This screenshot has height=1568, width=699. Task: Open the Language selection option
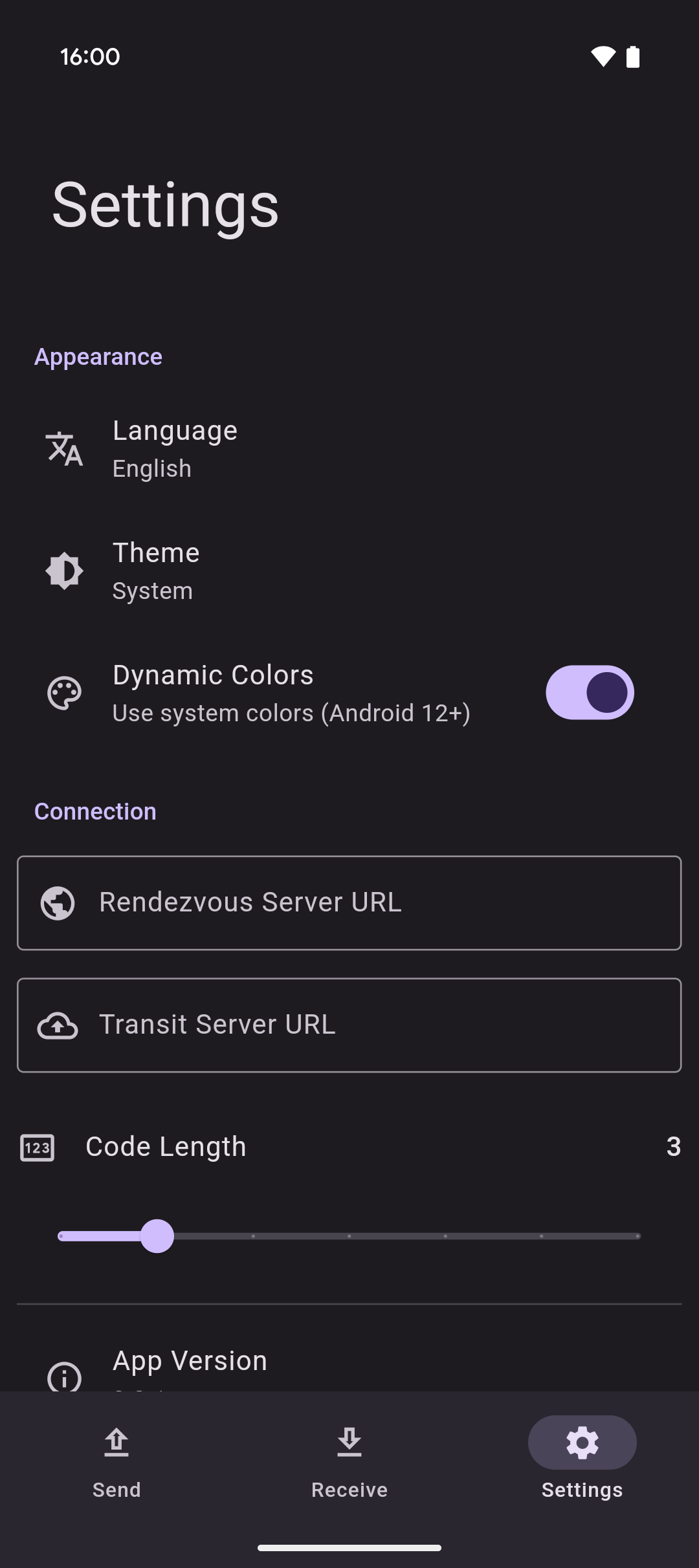[x=175, y=449]
